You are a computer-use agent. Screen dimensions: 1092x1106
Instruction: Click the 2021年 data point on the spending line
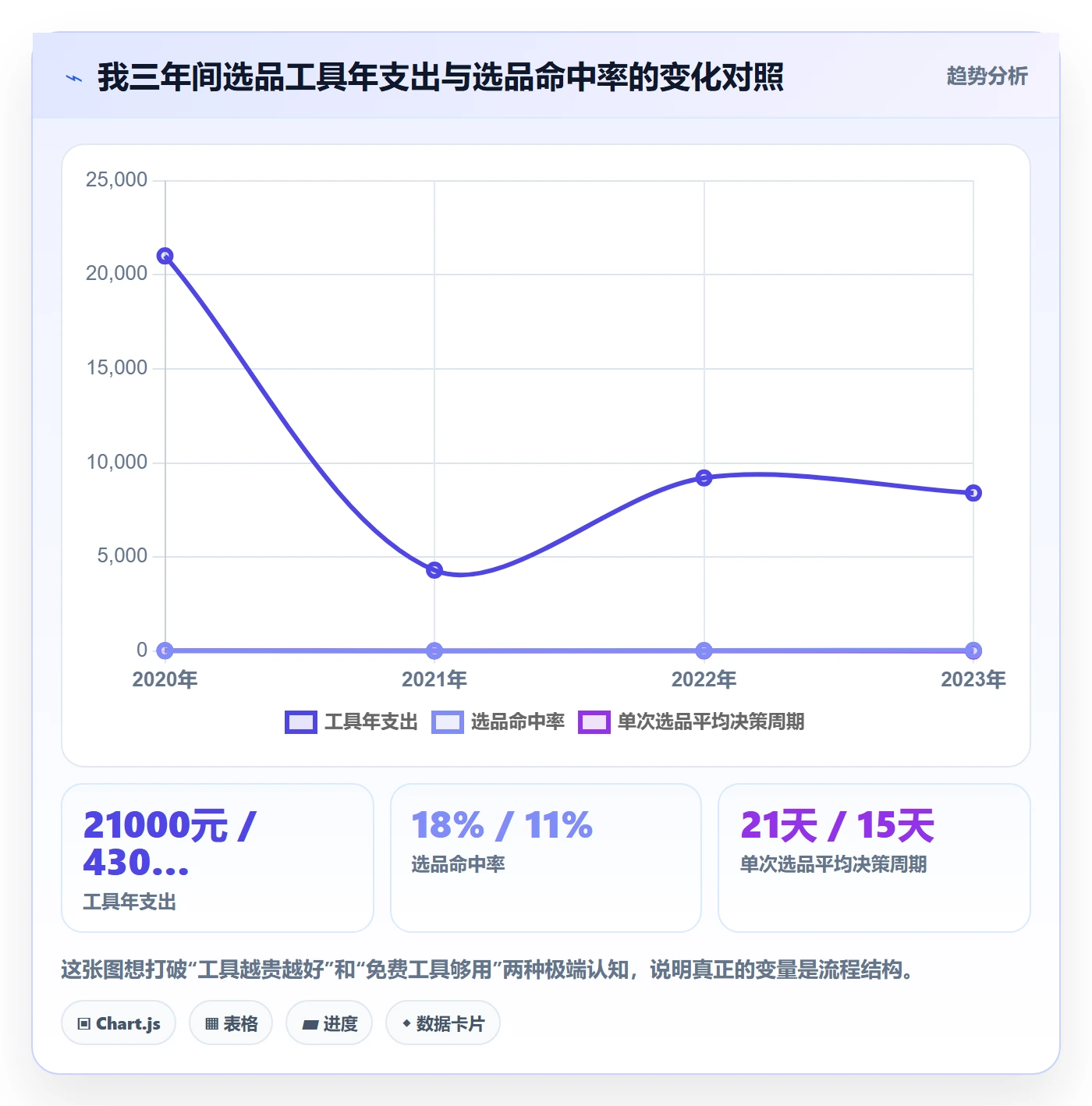434,570
